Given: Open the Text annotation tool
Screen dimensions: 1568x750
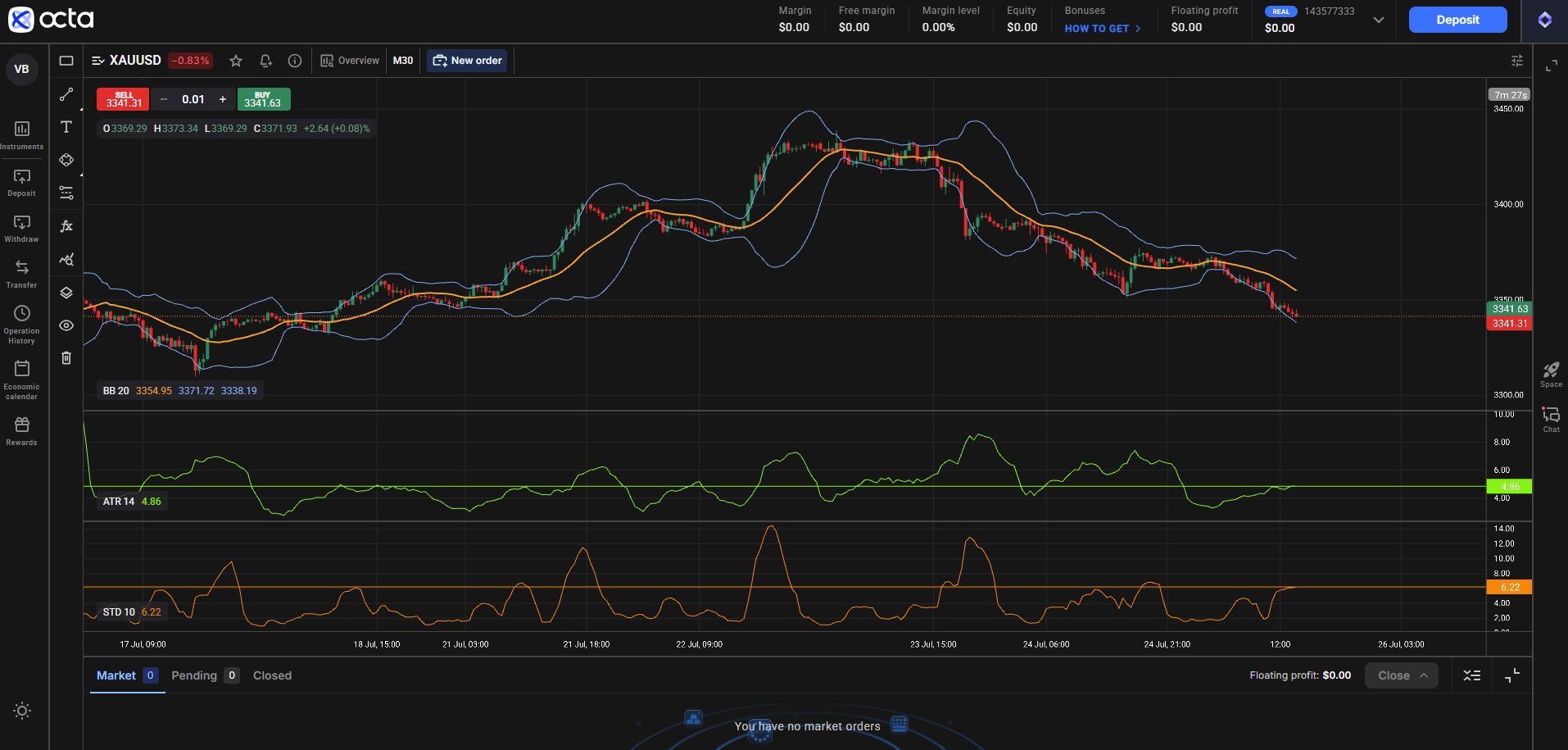Looking at the screenshot, I should (x=66, y=127).
